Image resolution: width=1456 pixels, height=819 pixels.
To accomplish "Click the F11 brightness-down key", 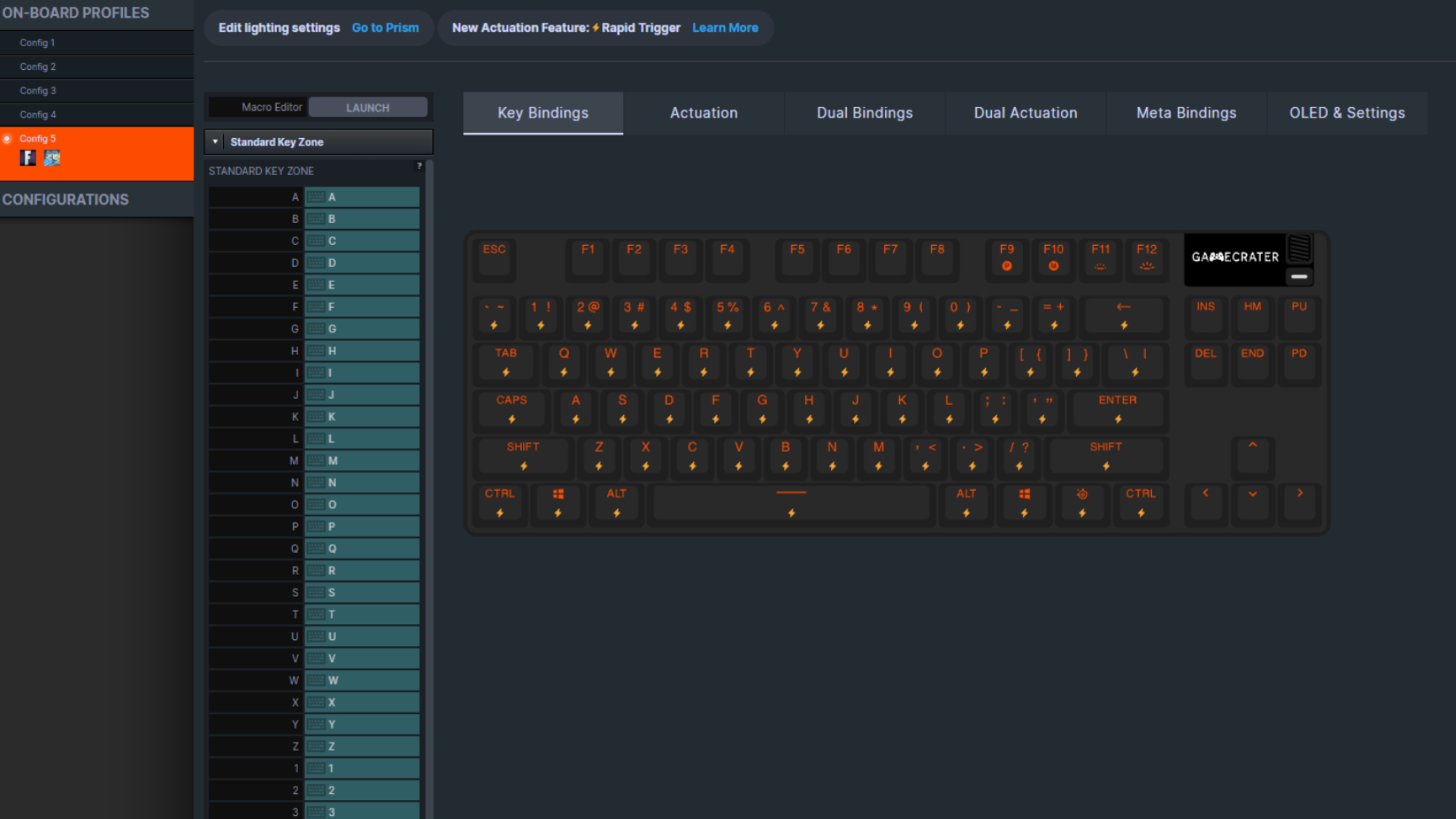I will coord(1100,259).
